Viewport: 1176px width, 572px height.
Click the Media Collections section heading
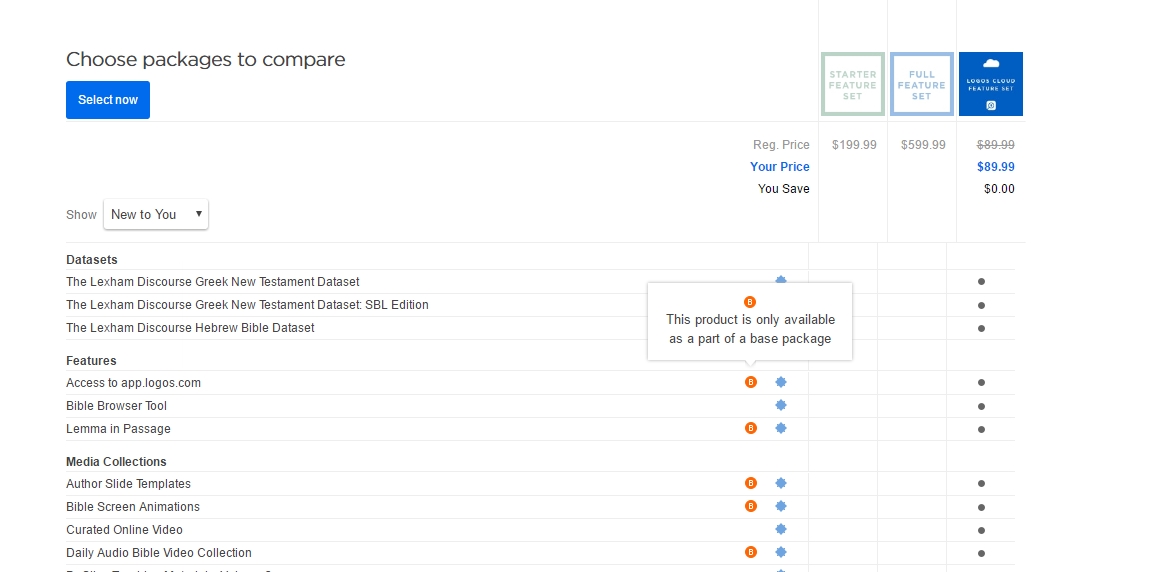(x=116, y=462)
